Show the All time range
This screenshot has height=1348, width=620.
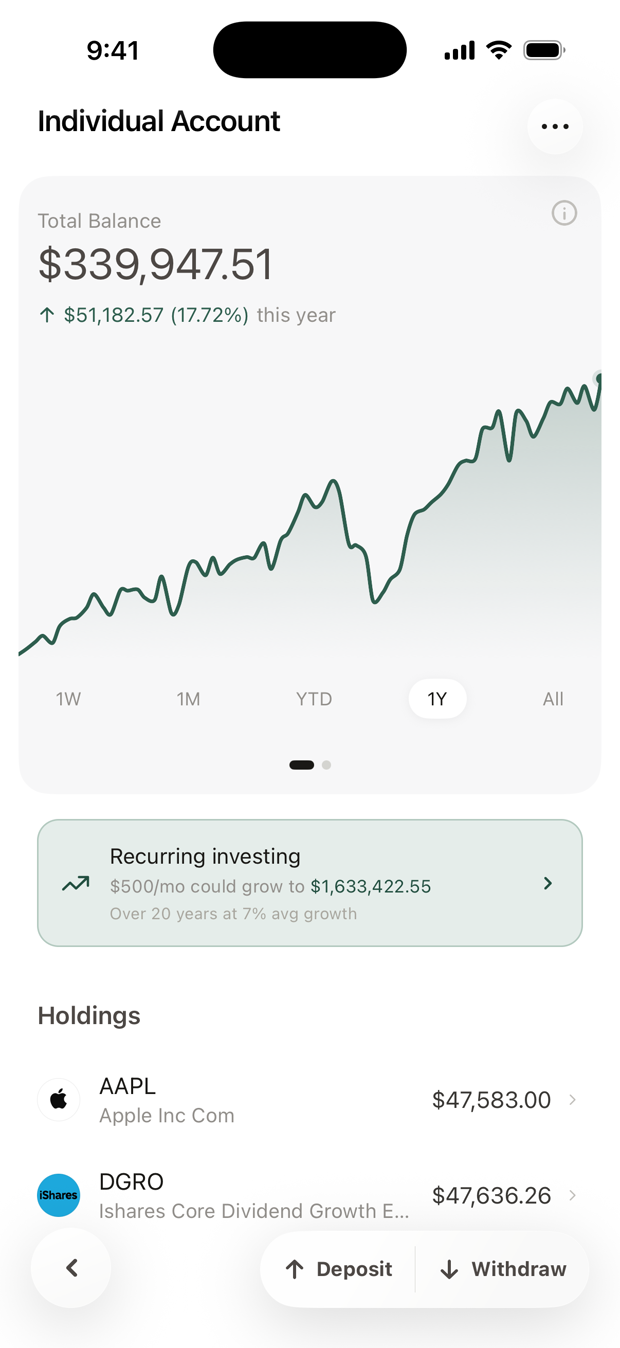(553, 699)
